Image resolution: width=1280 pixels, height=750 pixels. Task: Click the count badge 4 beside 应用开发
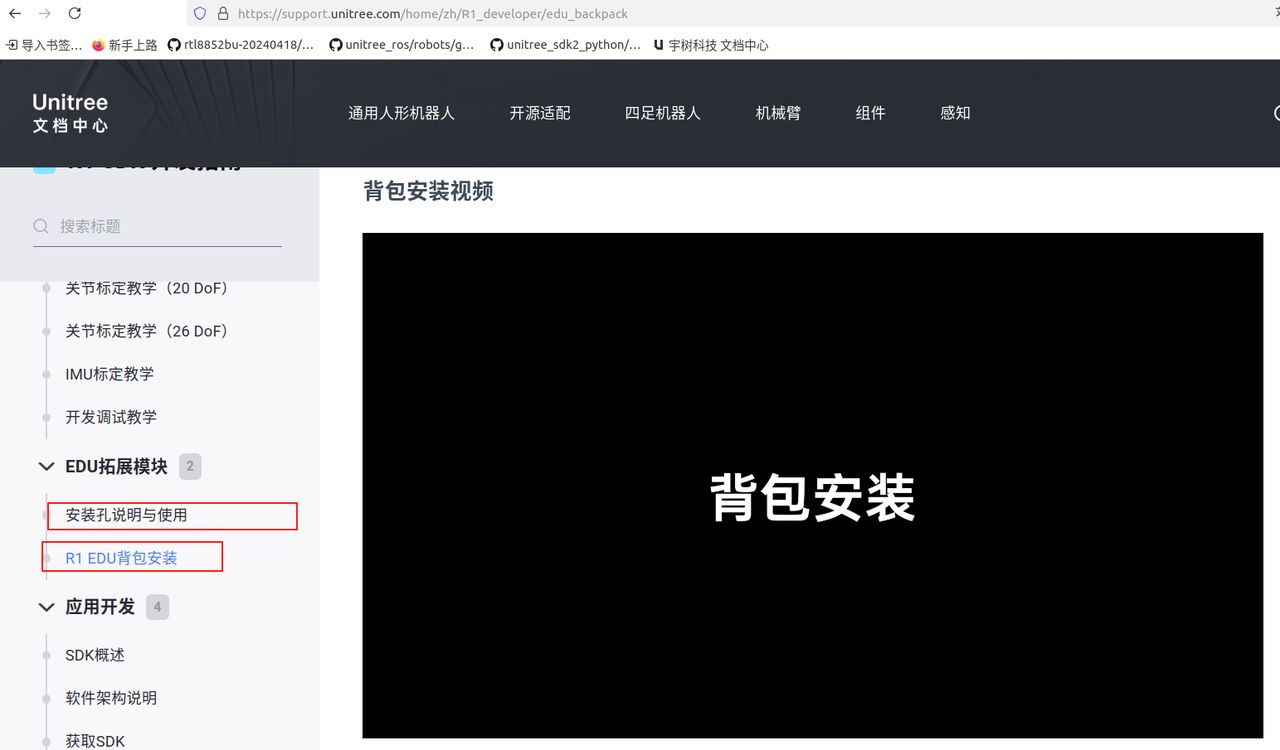pyautogui.click(x=157, y=607)
